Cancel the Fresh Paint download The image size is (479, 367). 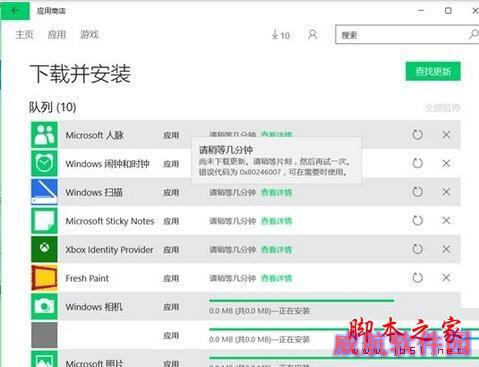pyautogui.click(x=446, y=278)
